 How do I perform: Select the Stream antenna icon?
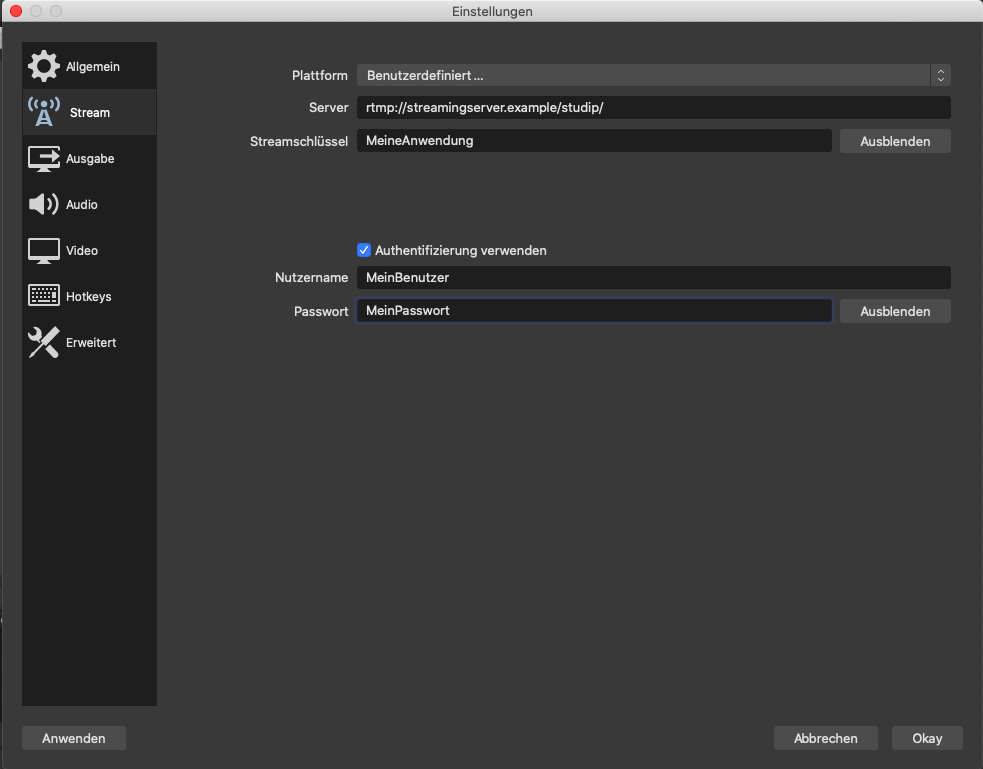coord(44,112)
